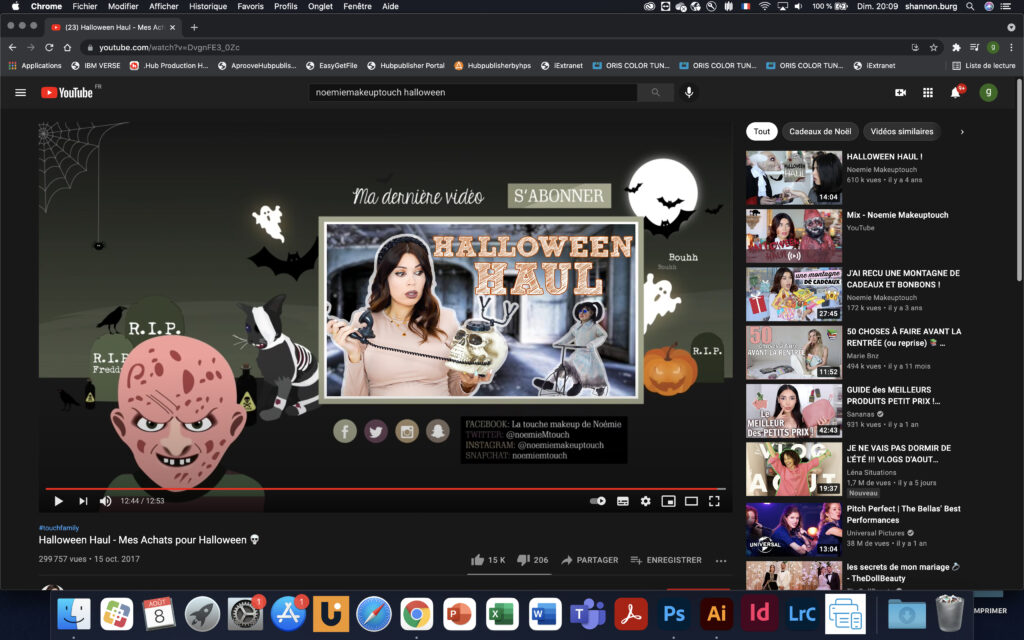Open the YouTube create video camera icon
Viewport: 1024px width, 640px height.
coord(900,92)
